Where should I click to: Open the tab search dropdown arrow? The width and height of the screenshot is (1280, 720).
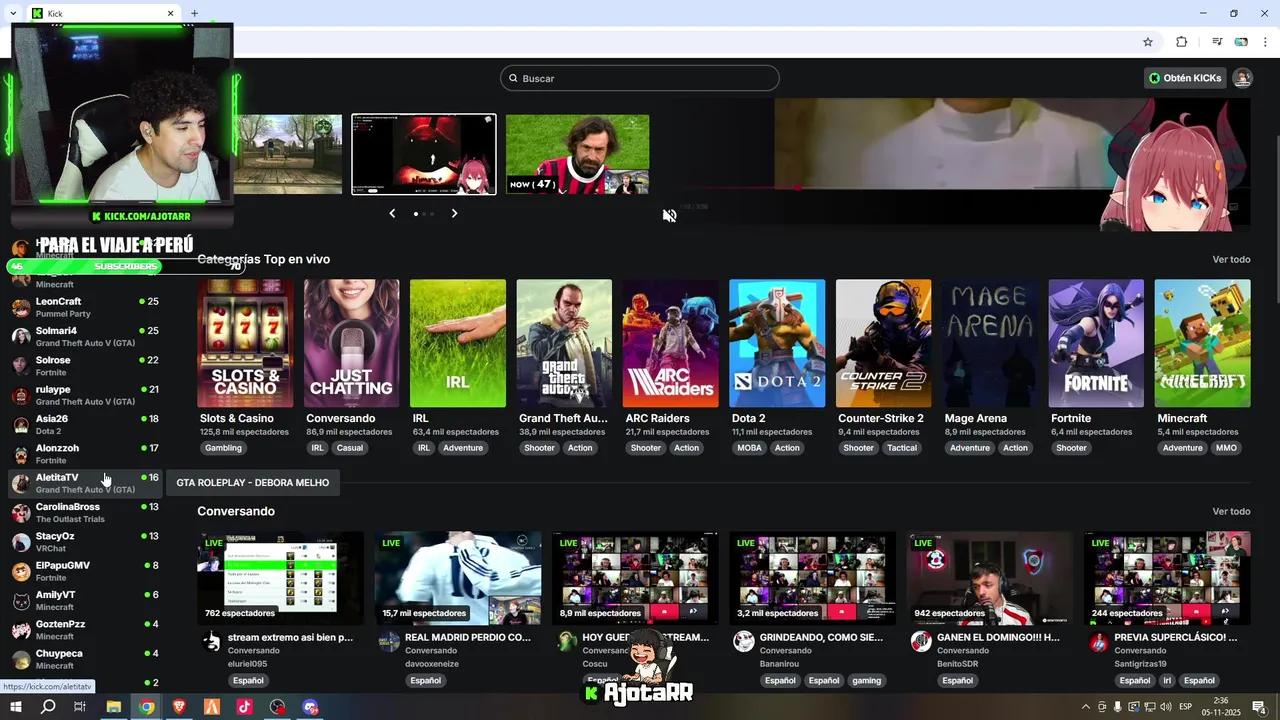(x=13, y=14)
